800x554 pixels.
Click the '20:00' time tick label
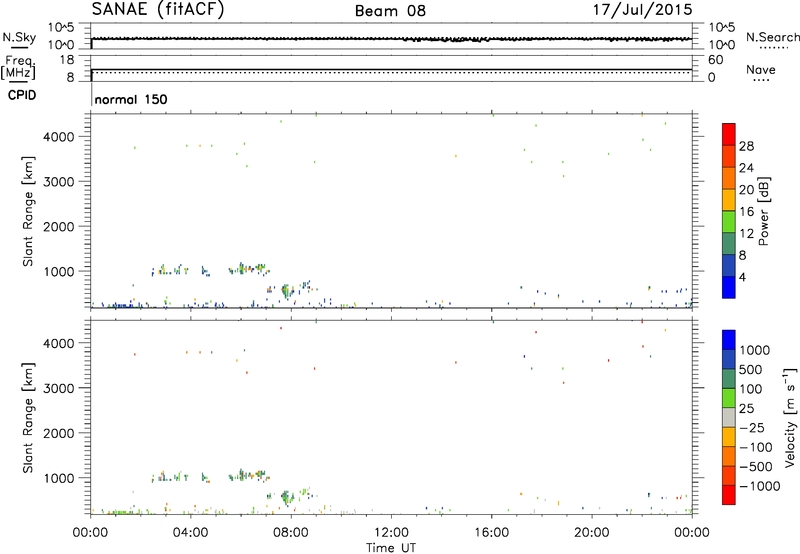pos(592,533)
